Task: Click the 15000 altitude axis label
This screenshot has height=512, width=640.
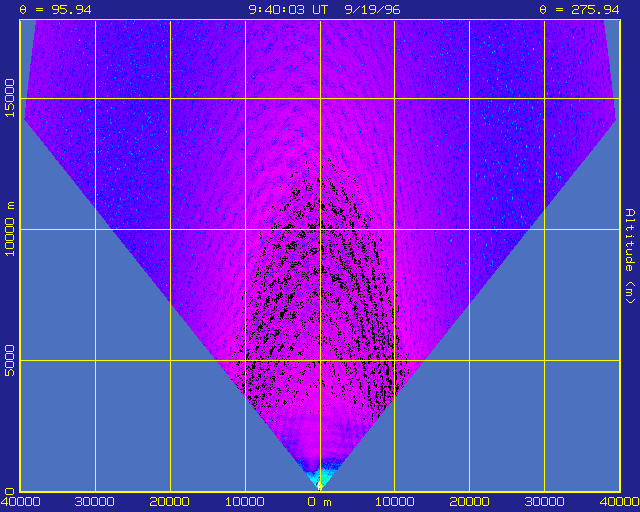Action: click(x=9, y=98)
